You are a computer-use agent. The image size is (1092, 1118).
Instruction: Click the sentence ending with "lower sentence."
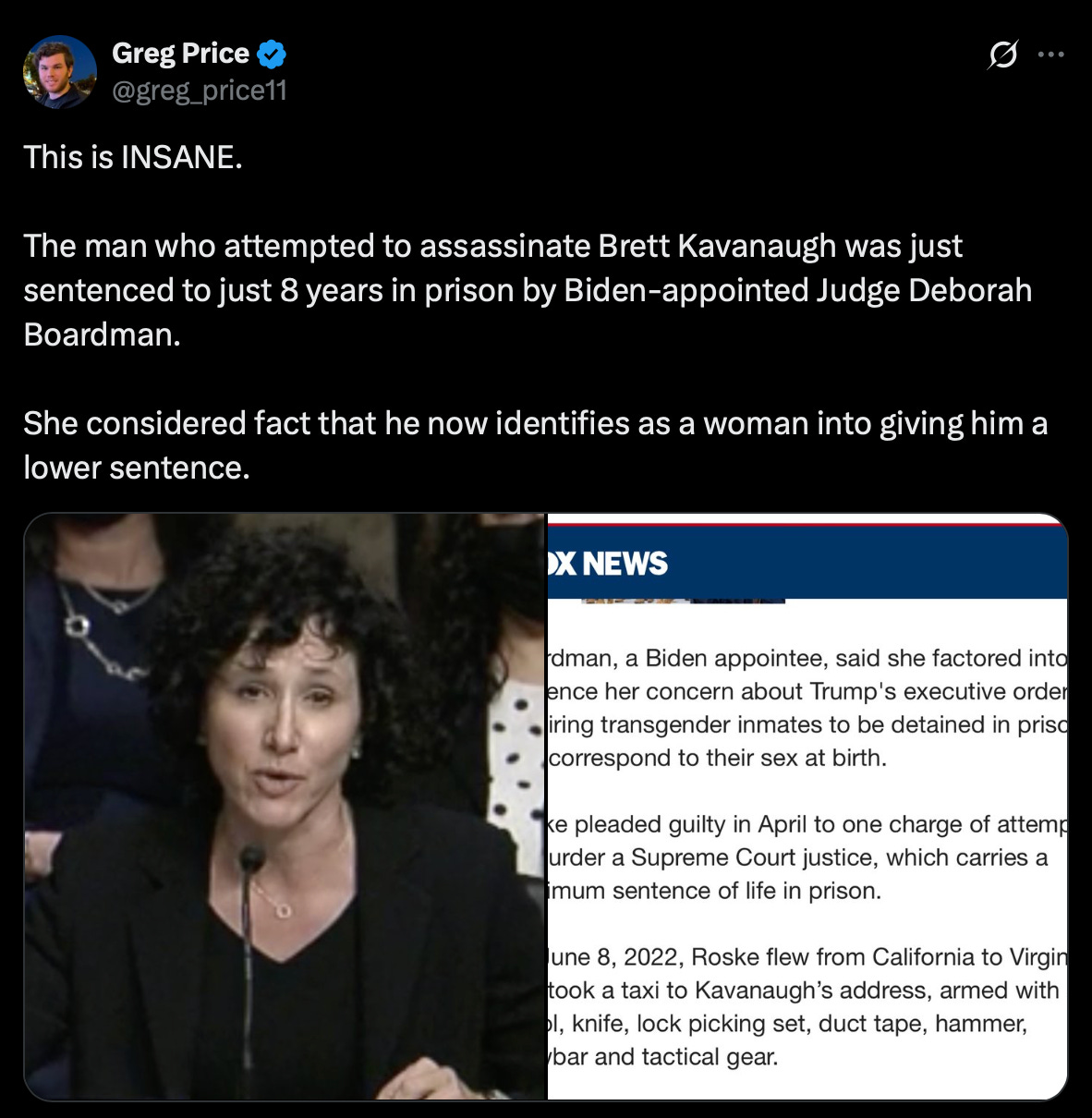(x=536, y=445)
